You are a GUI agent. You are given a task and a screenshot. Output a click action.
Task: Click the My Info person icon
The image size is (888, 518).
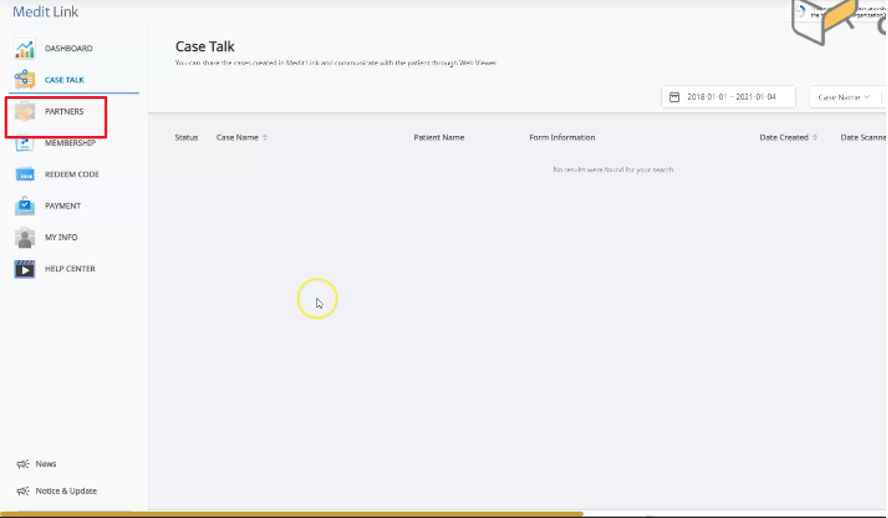[x=24, y=238]
